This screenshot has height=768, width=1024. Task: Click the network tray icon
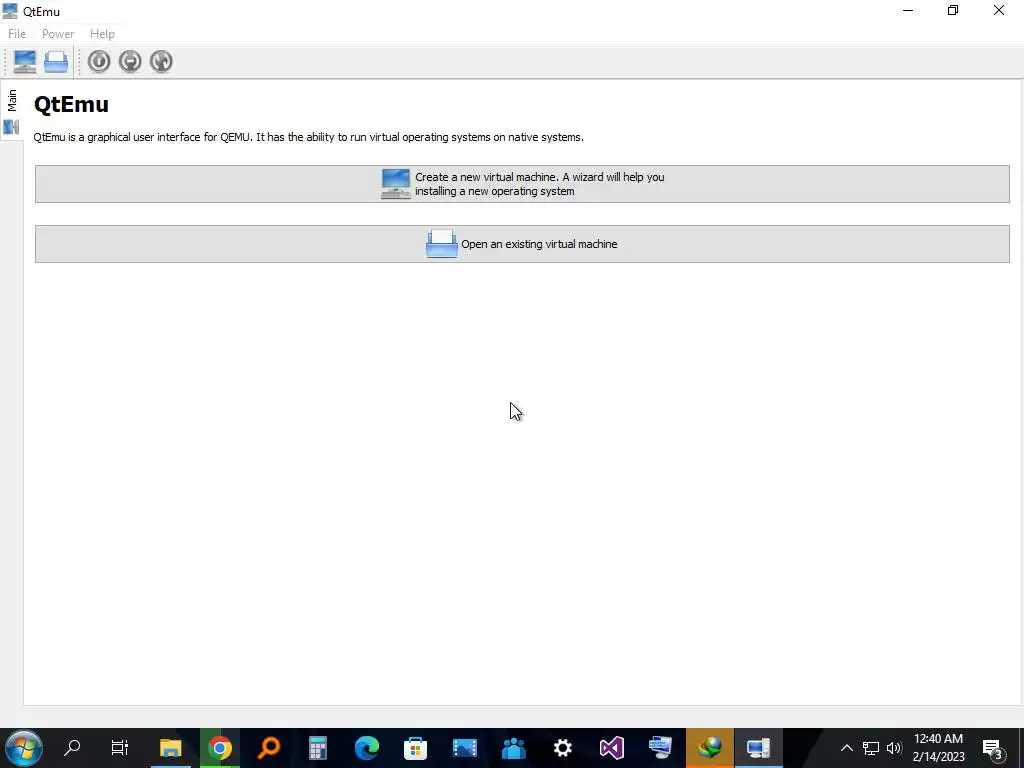871,748
